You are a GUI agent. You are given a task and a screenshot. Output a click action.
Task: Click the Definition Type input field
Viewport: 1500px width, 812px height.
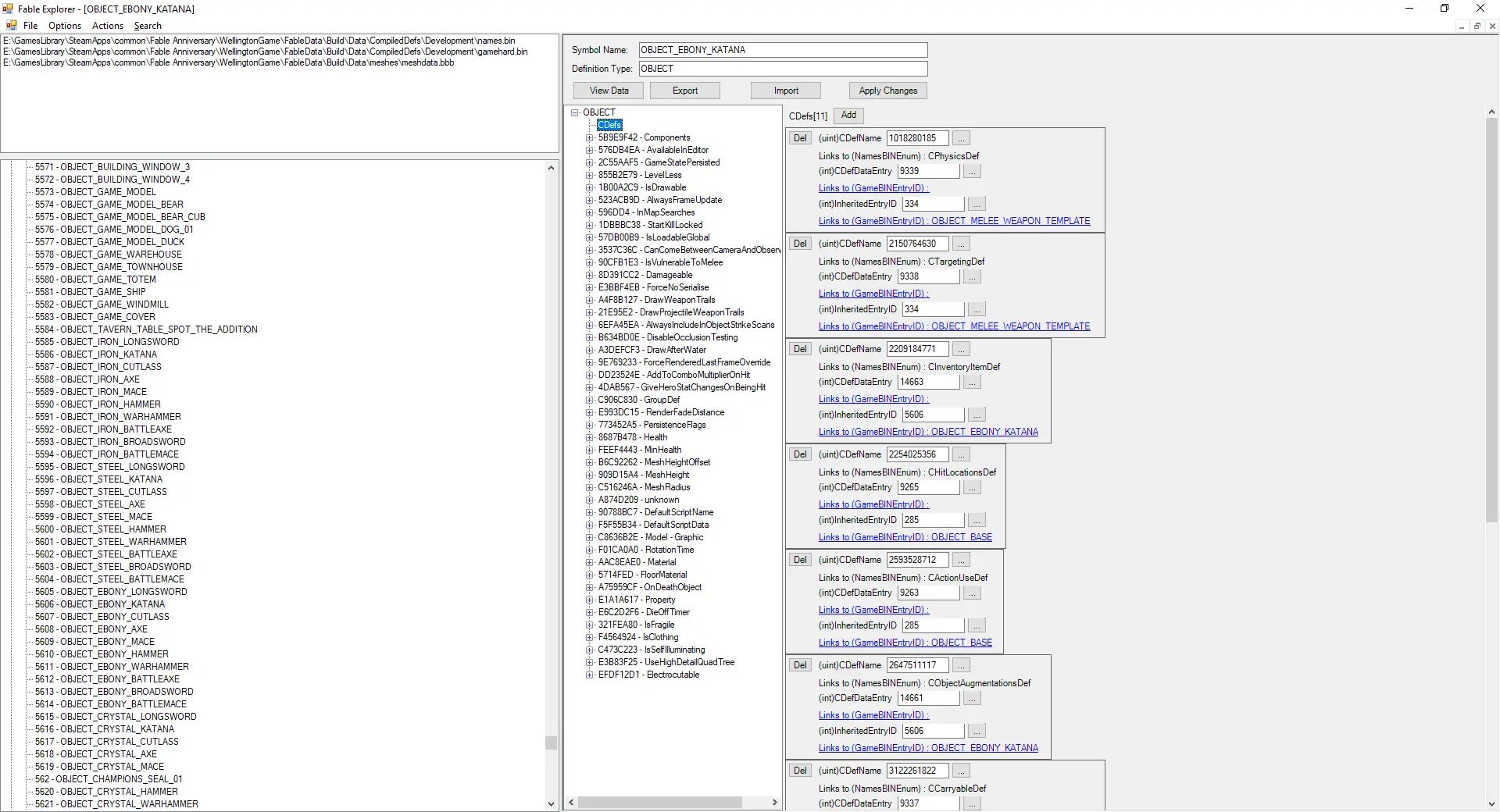point(783,69)
